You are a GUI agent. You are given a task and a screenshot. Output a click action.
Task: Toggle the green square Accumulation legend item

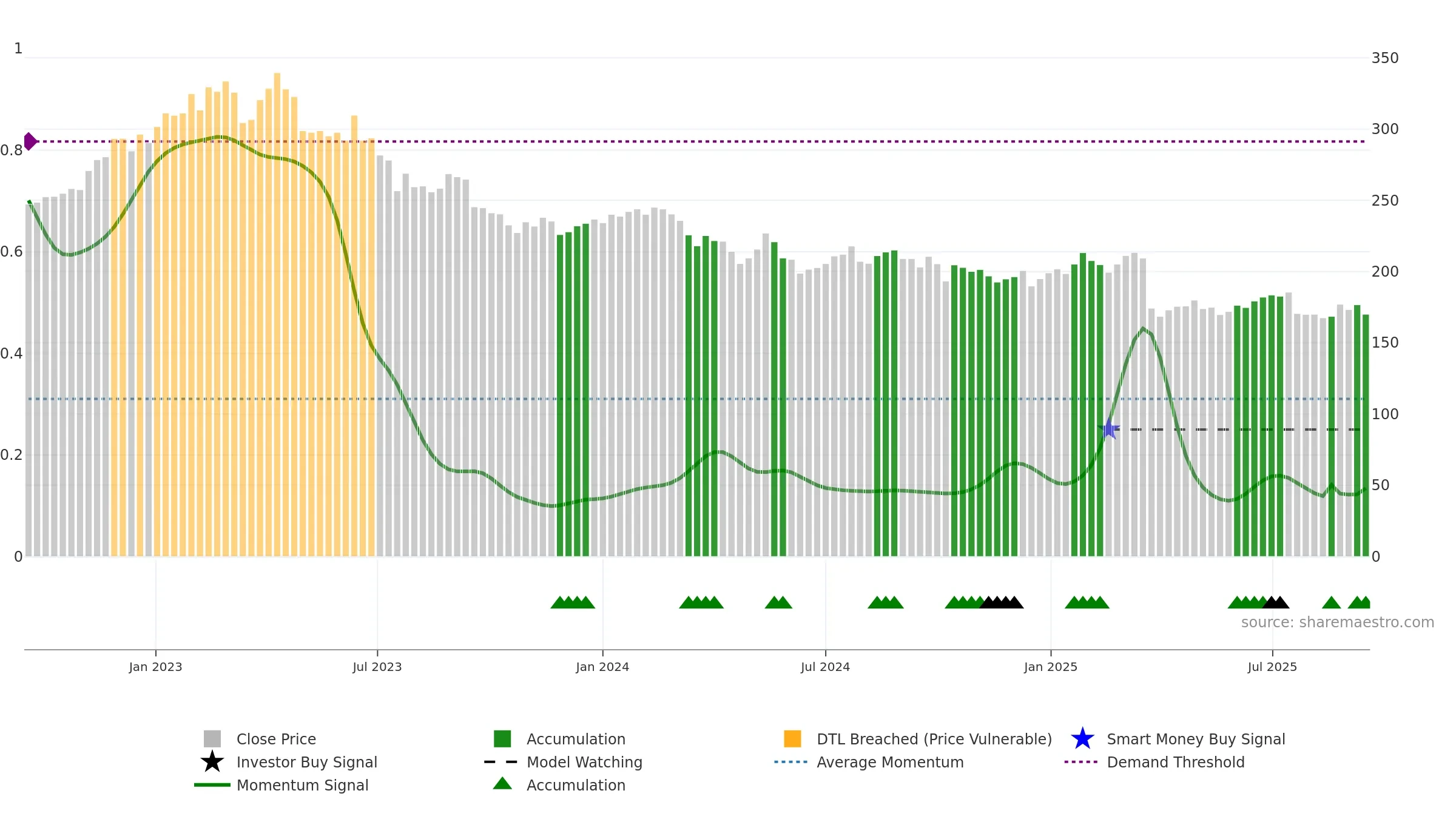[x=559, y=739]
